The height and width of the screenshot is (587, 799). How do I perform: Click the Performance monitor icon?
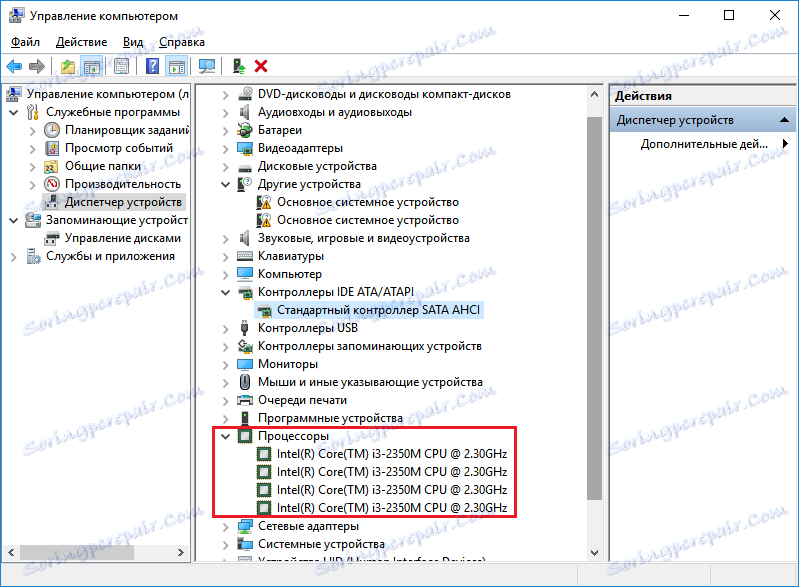(x=51, y=184)
